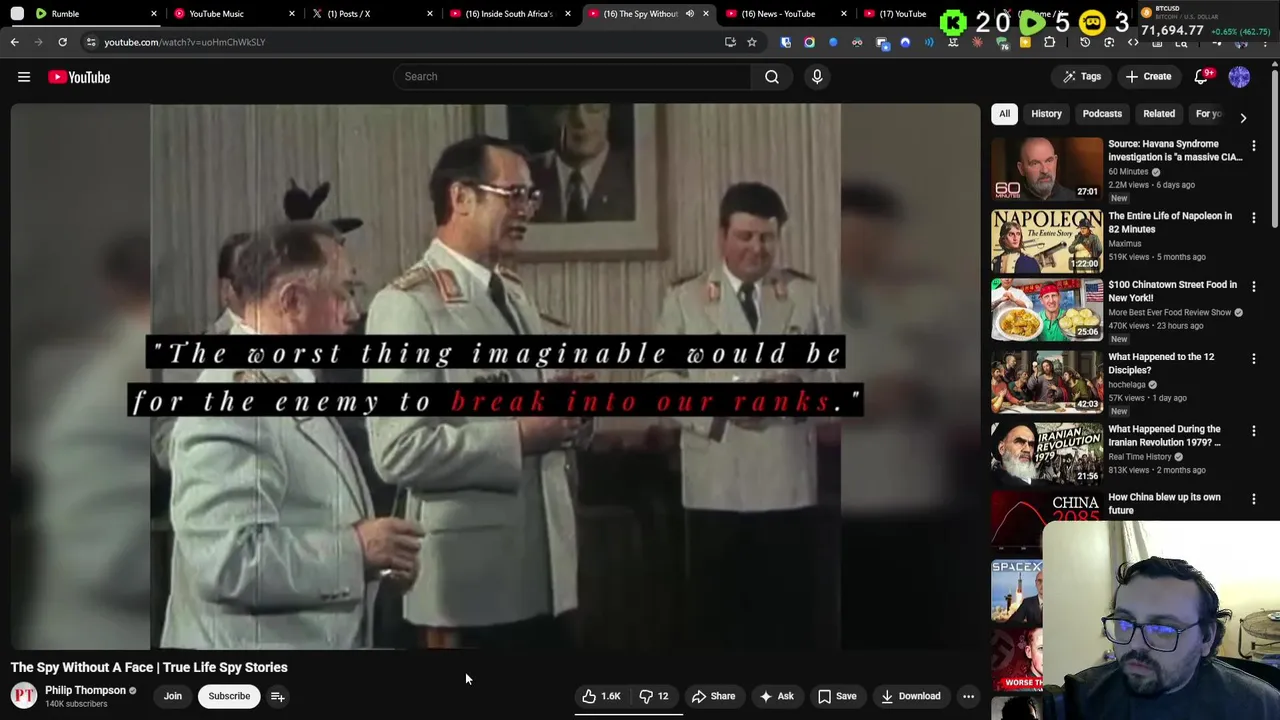This screenshot has width=1280, height=720.
Task: Click the search magnifier button
Action: coord(772,77)
